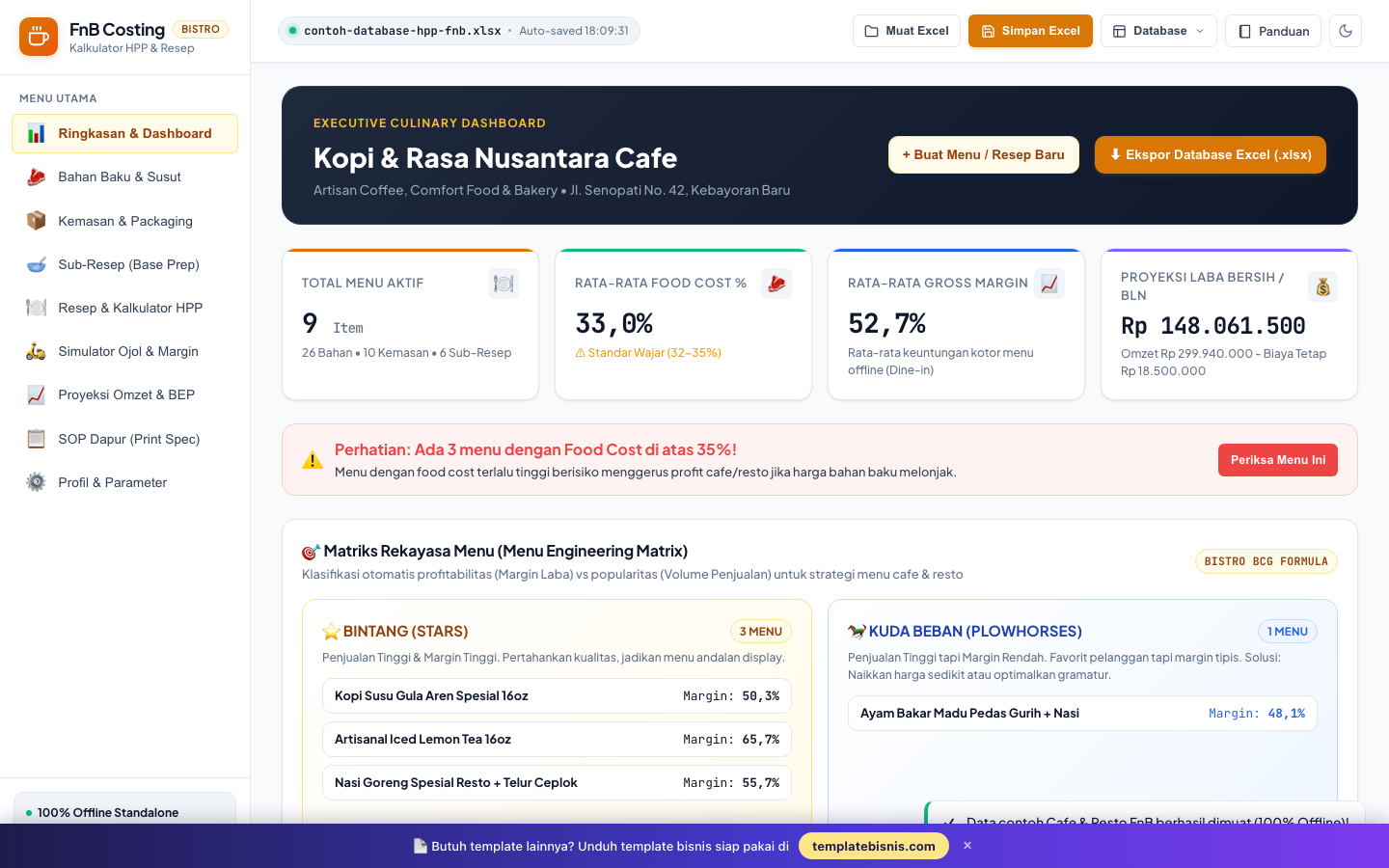Click the BISTRO BCG FORMULA badge
The width and height of the screenshot is (1389, 868).
1266,561
